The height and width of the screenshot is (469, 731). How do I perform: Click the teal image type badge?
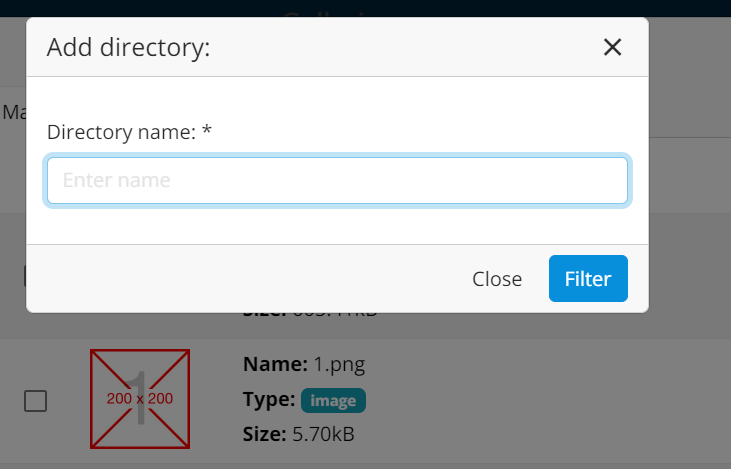coord(333,400)
